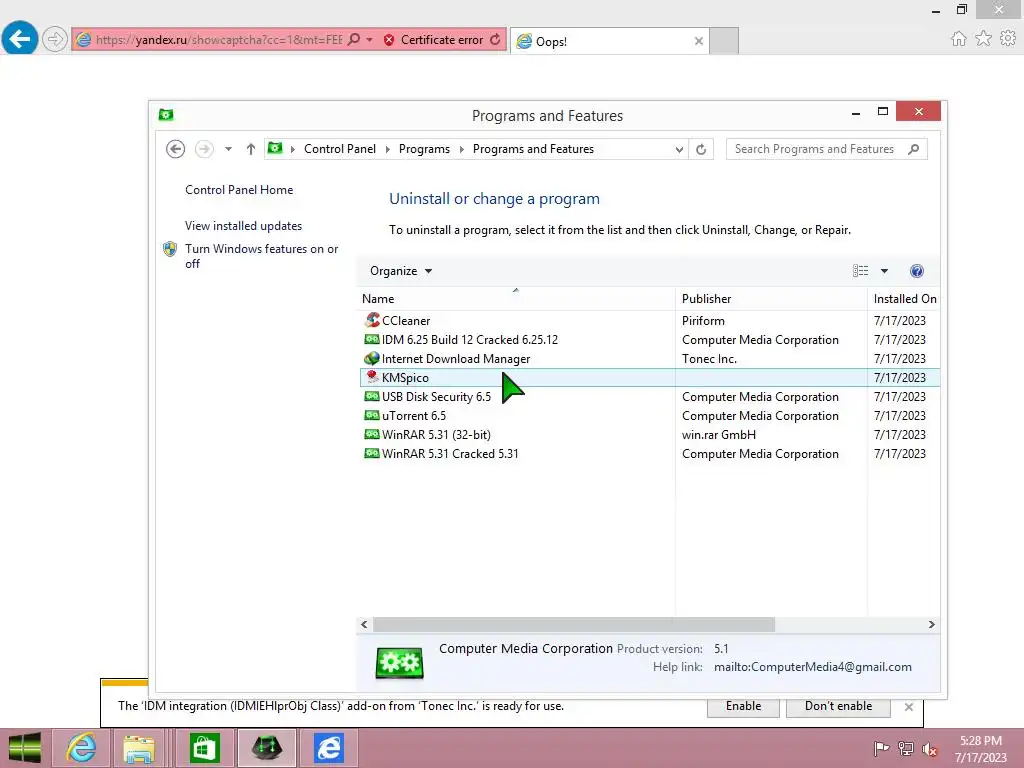1024x768 pixels.
Task: Open IE Tools gear icon
Action: click(x=1008, y=39)
